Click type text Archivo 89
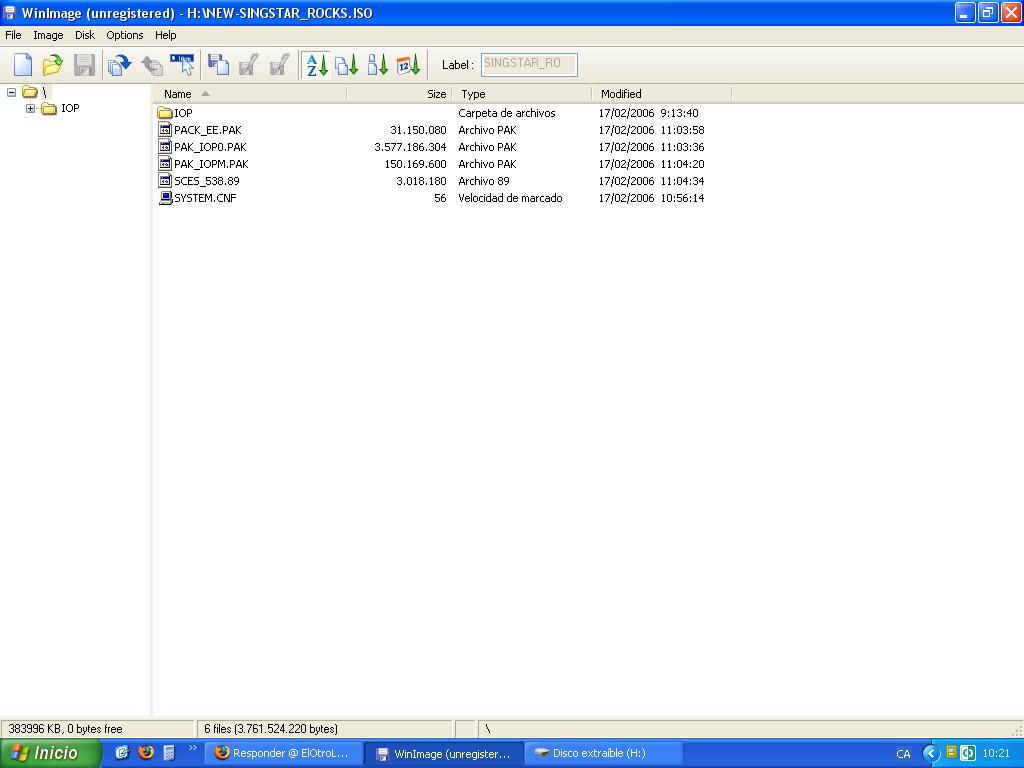Viewport: 1024px width, 768px height. (x=484, y=181)
